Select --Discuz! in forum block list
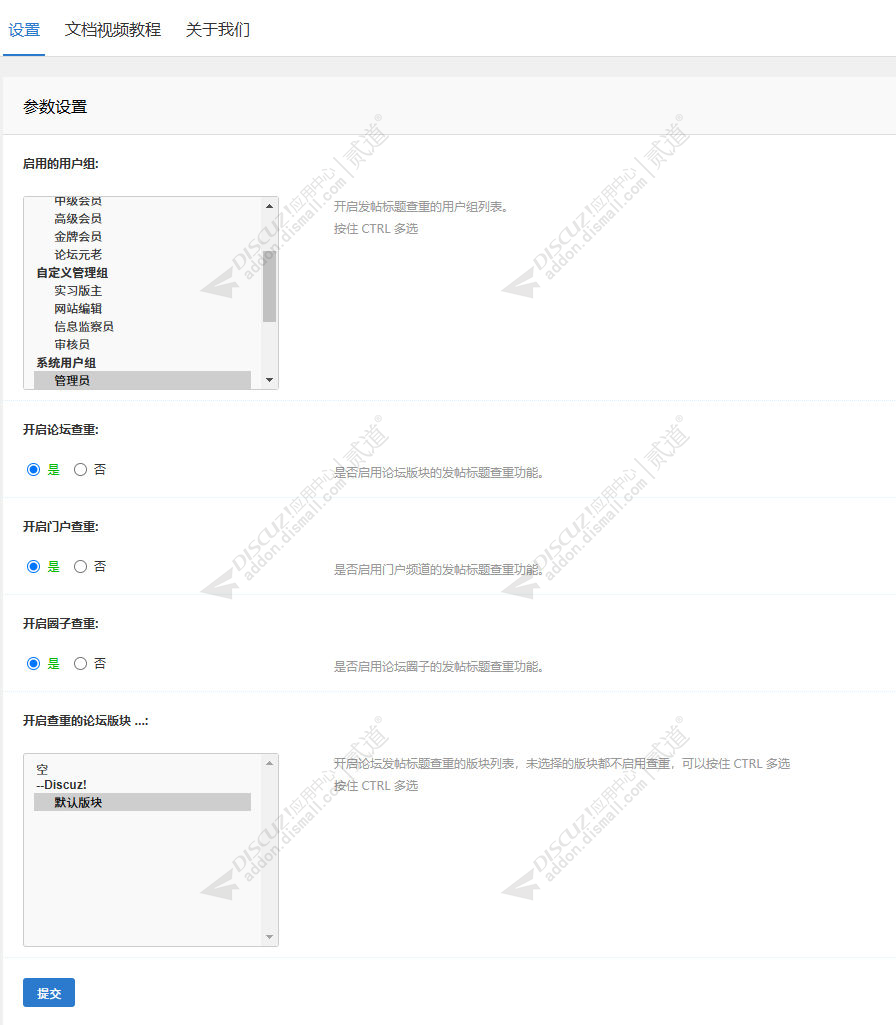The image size is (896, 1025). click(x=142, y=785)
